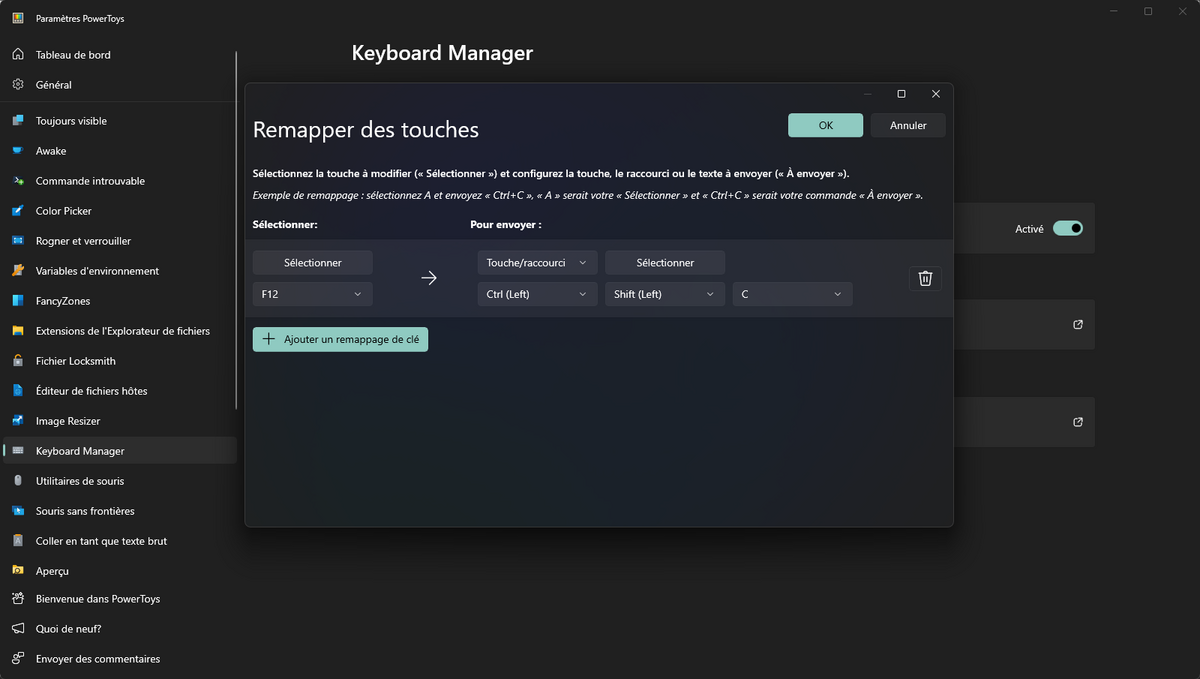1200x679 pixels.
Task: Click the Bienvenue dans PowerToys icon
Action: (18, 599)
